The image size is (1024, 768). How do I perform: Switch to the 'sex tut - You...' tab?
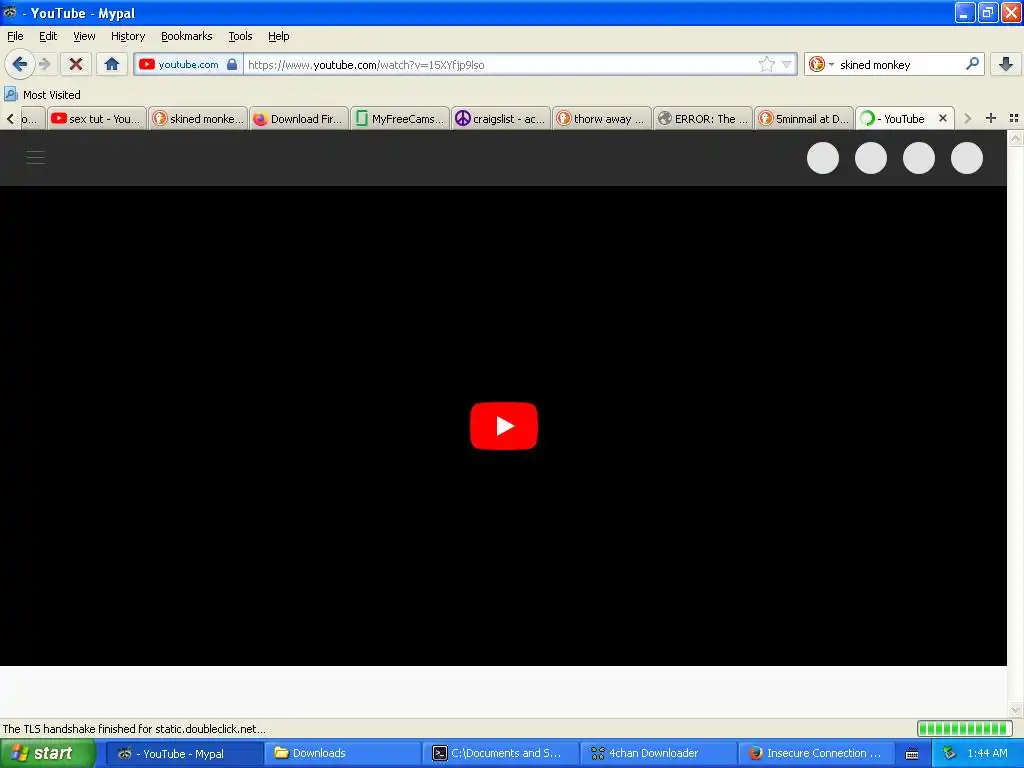pos(97,119)
